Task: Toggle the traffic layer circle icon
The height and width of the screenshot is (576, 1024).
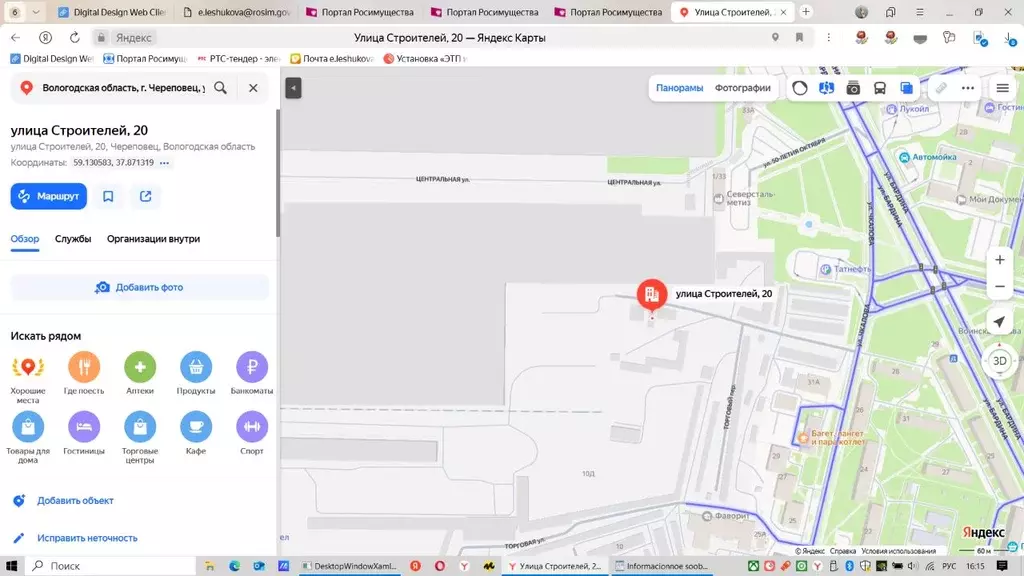Action: (x=799, y=88)
